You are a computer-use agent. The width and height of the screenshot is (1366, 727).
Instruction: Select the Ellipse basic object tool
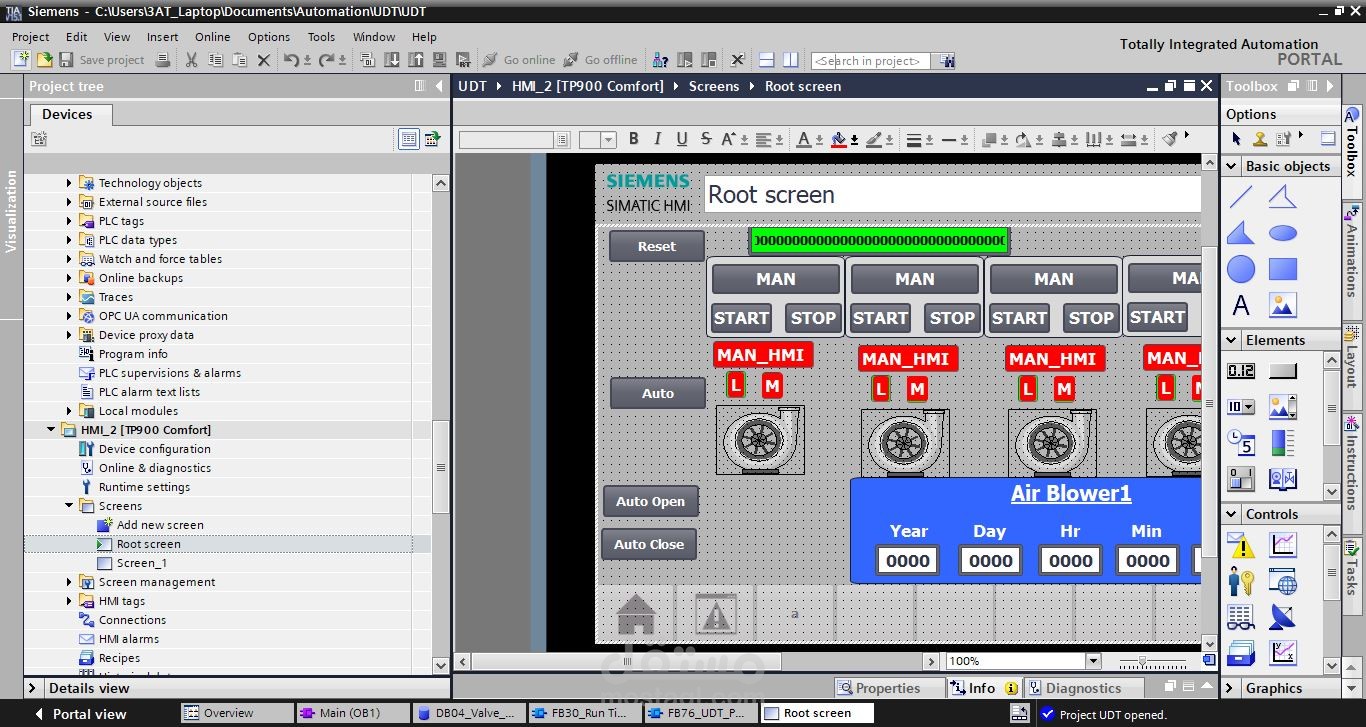pos(1283,232)
